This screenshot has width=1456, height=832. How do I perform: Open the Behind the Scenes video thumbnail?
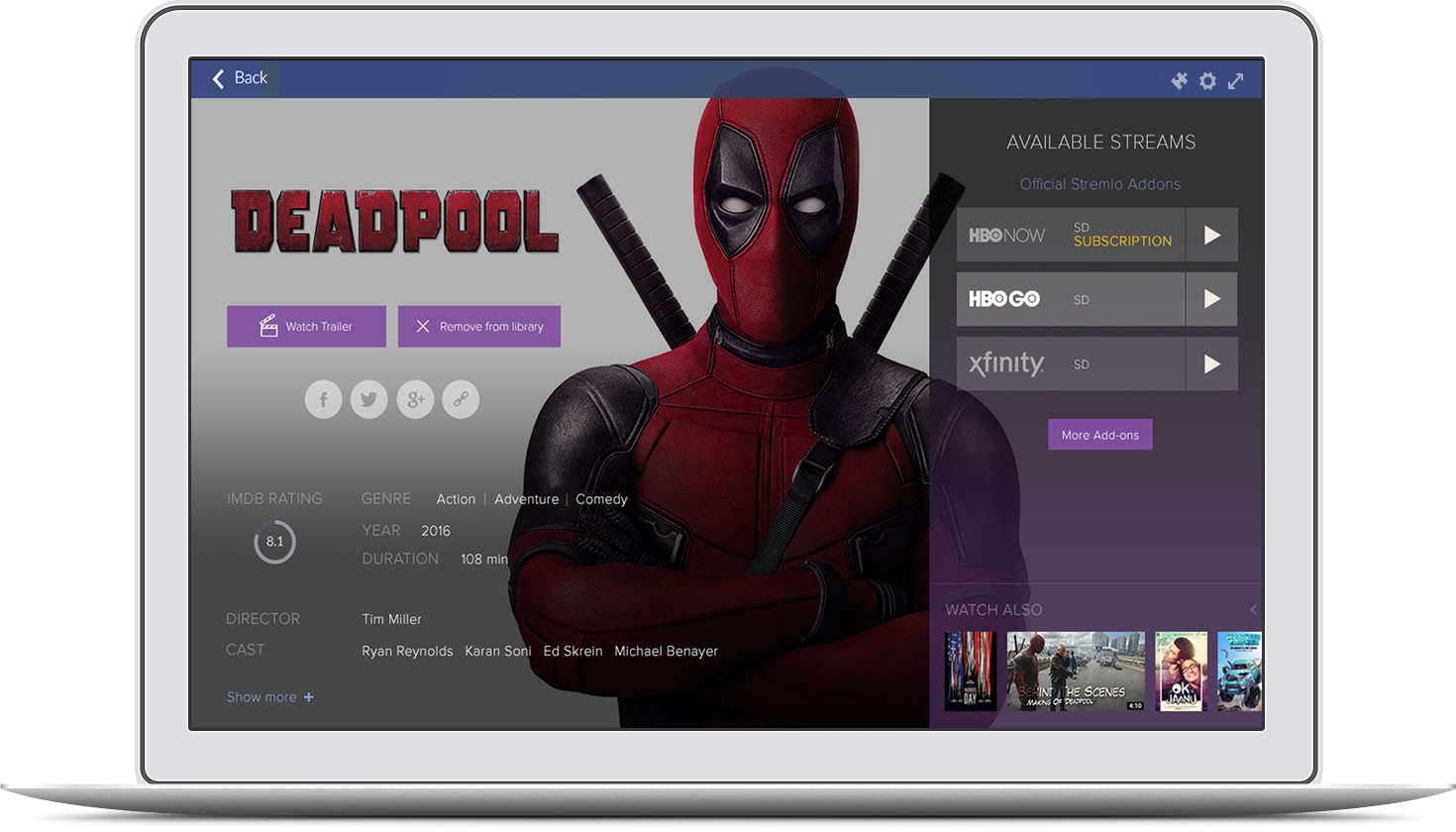click(x=1076, y=672)
